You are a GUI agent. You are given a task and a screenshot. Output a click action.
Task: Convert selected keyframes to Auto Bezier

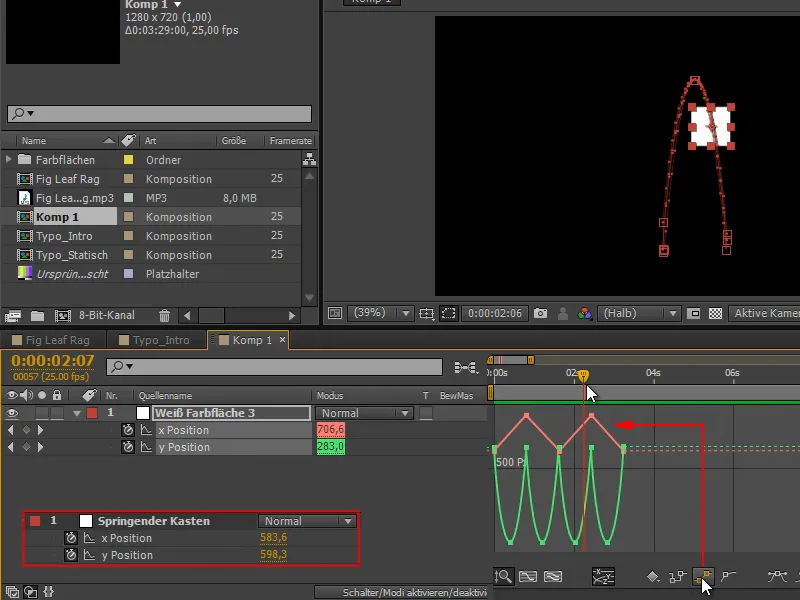coord(729,577)
